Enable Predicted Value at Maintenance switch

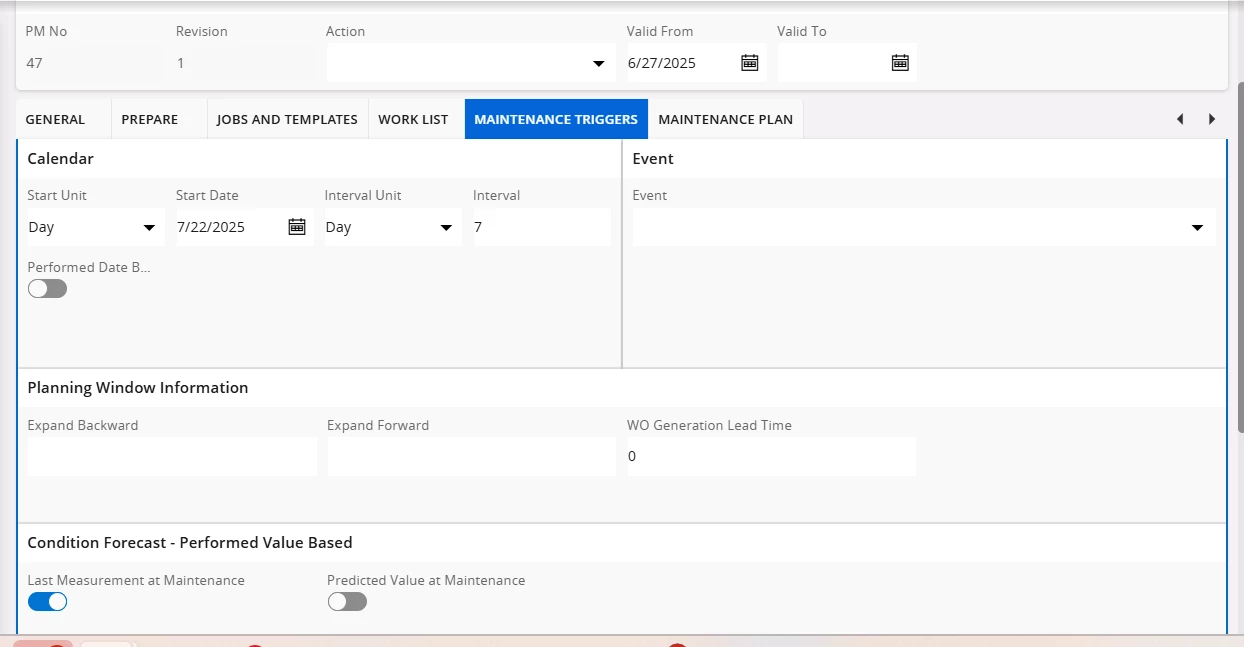pos(347,602)
